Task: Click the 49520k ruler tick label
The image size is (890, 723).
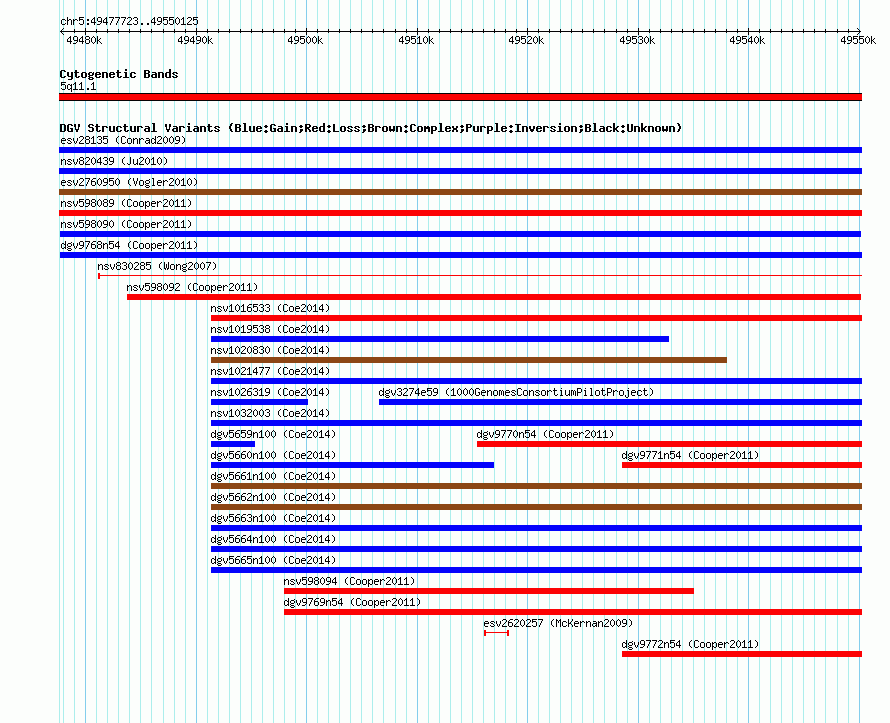Action: (x=526, y=40)
